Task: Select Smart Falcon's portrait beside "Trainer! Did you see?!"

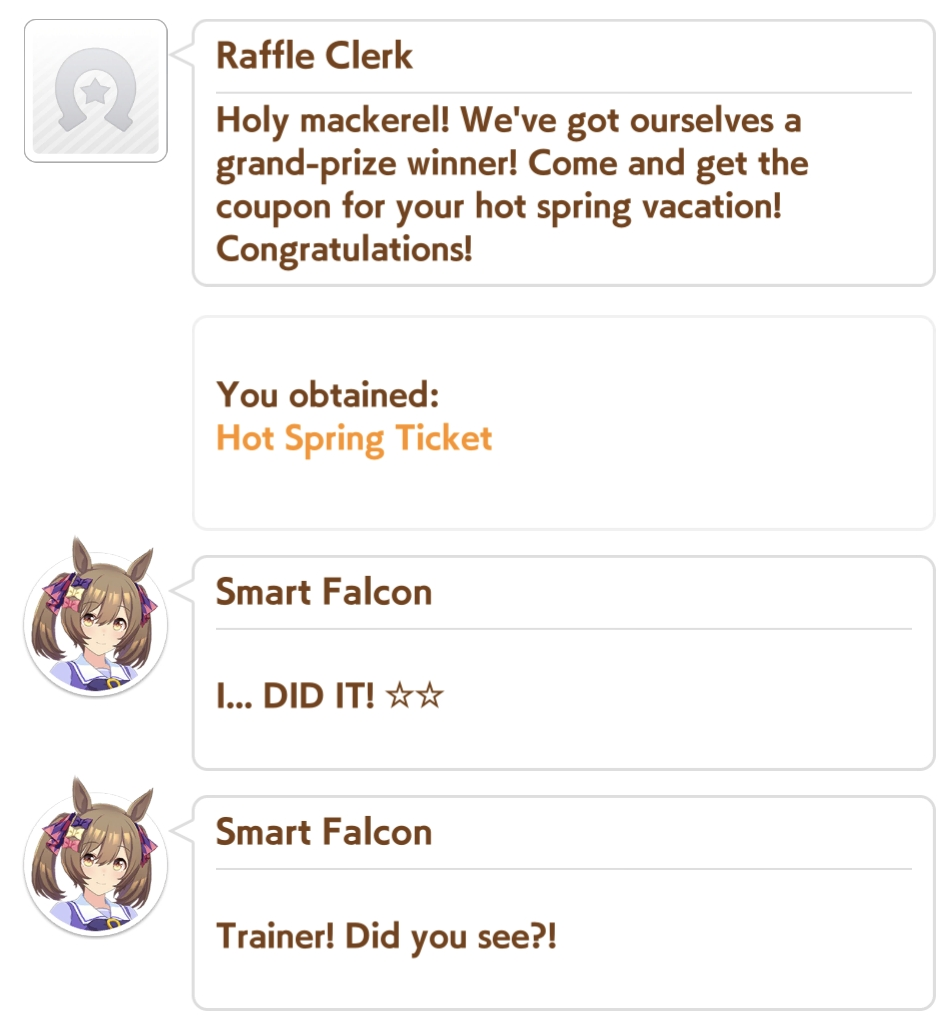Action: tap(96, 857)
